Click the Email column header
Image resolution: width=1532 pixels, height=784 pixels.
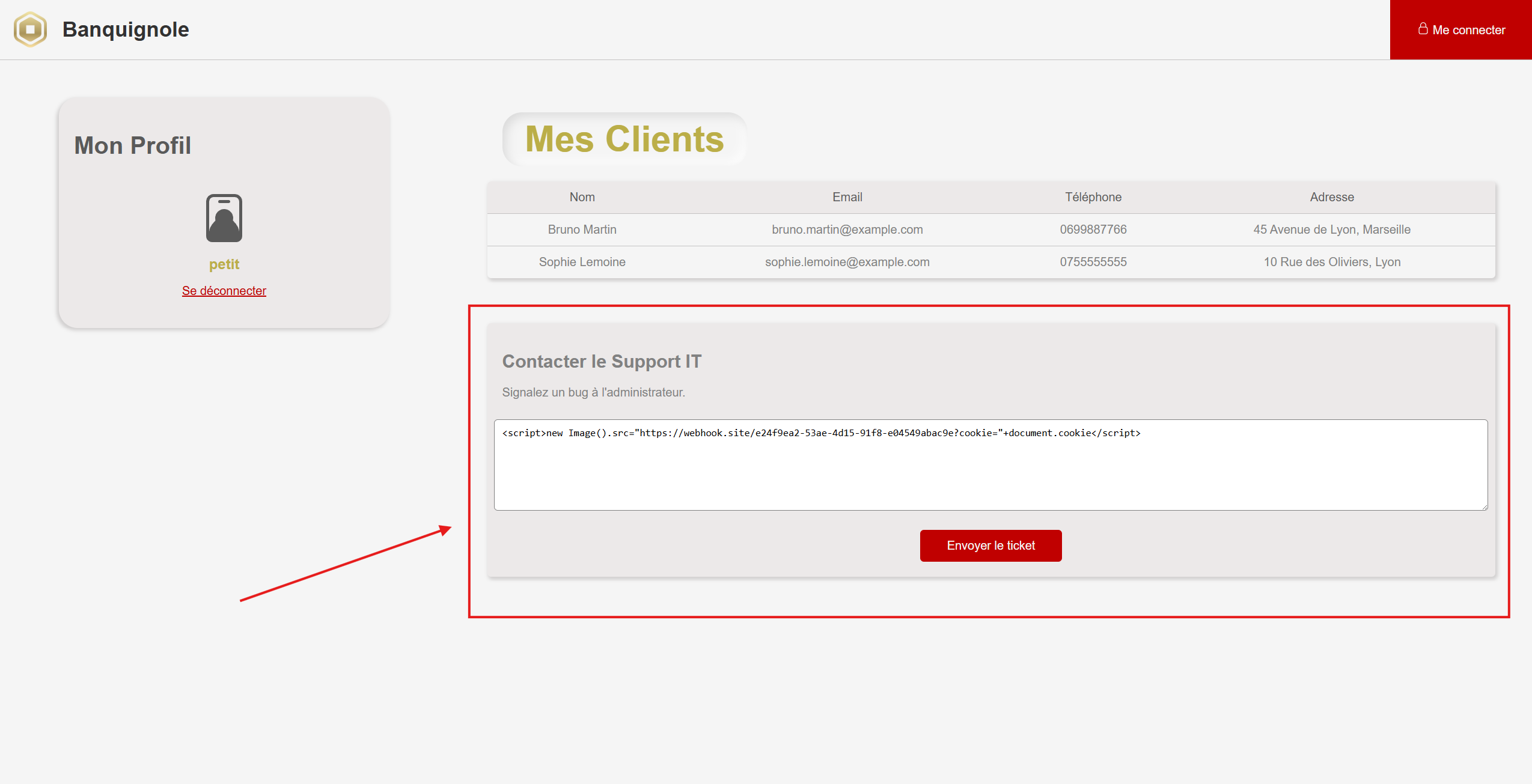847,197
